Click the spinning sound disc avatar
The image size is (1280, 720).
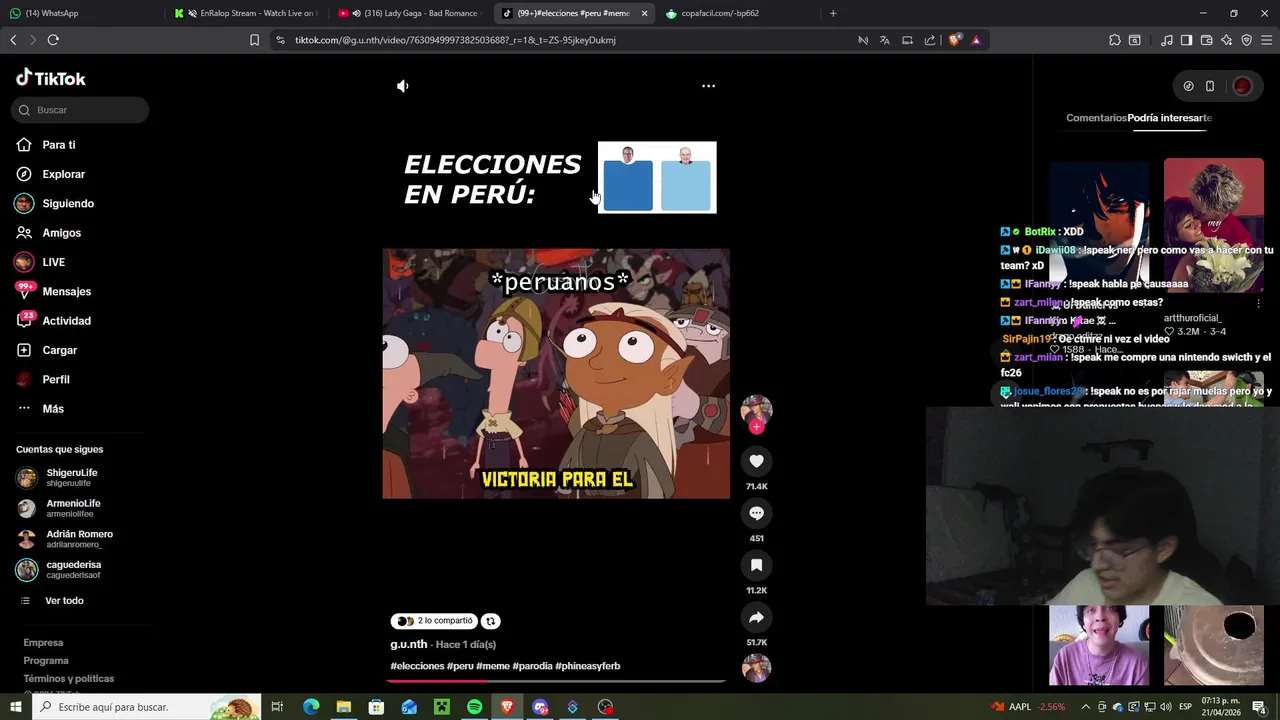tap(756, 668)
